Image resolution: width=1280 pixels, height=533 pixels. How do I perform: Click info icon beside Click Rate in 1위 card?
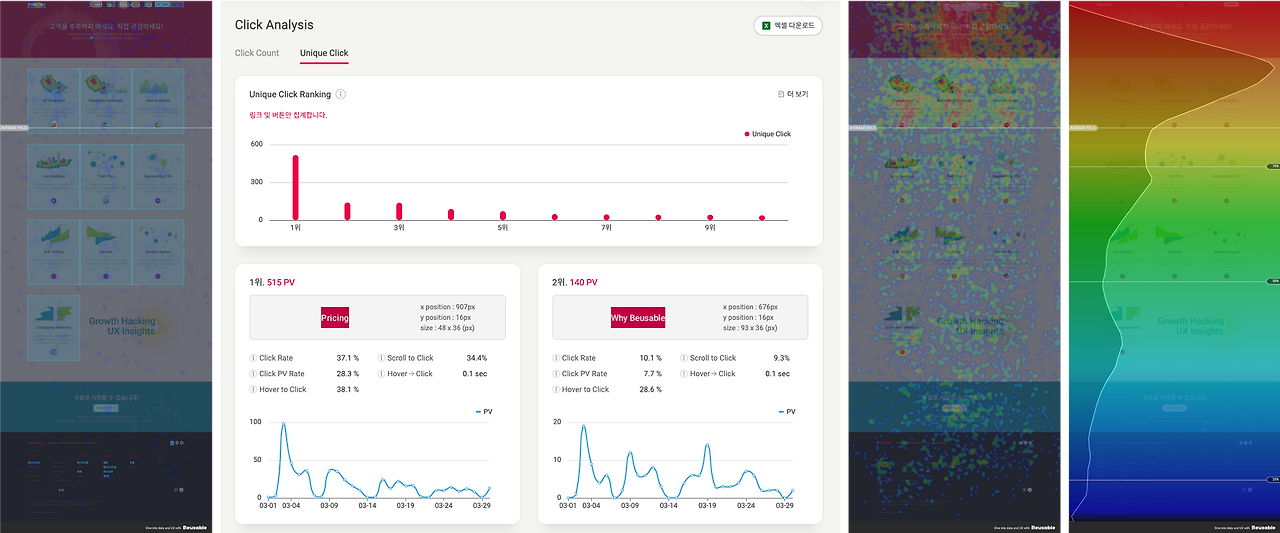coord(253,358)
